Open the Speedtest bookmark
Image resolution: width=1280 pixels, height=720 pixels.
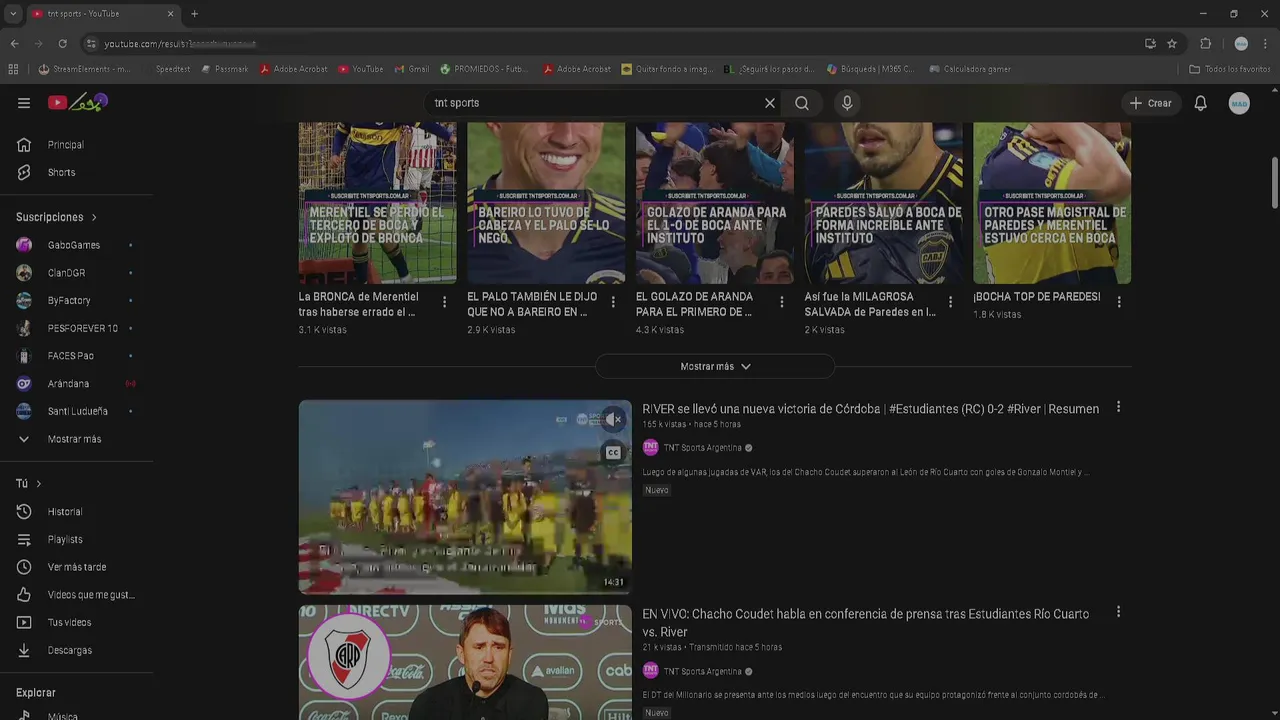[173, 69]
